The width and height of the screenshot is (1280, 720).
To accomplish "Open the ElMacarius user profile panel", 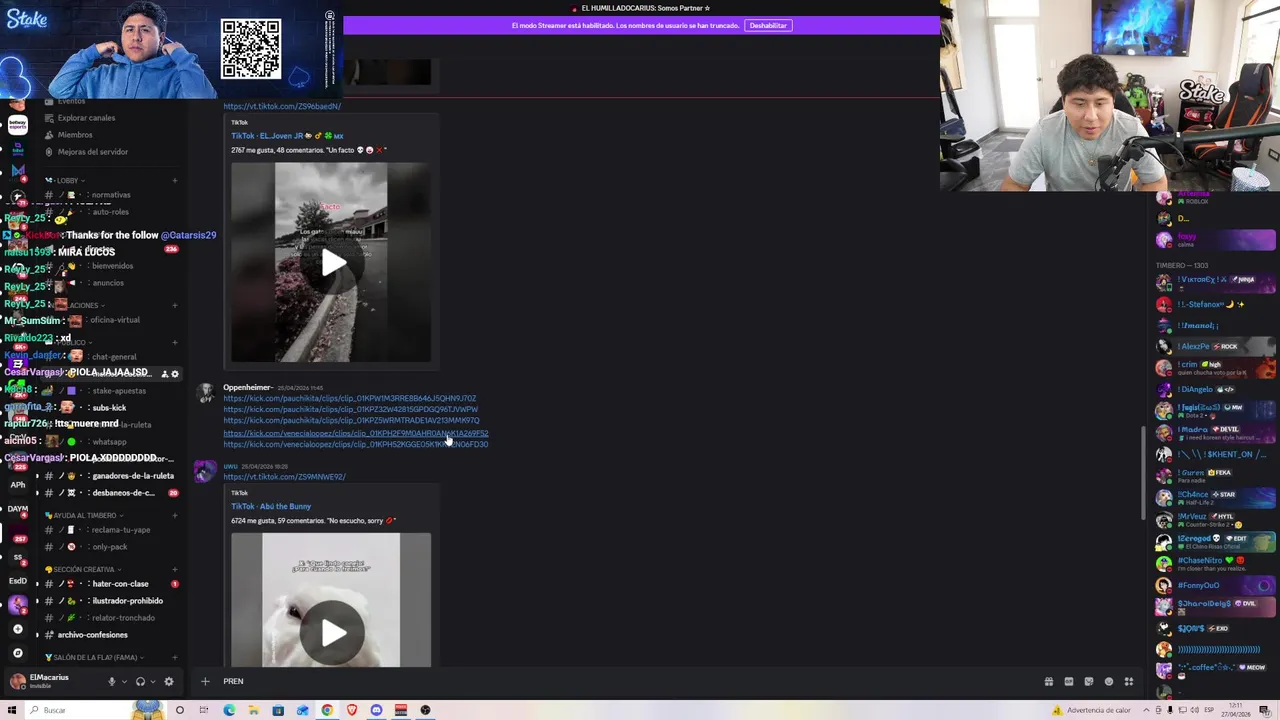I will pyautogui.click(x=50, y=681).
